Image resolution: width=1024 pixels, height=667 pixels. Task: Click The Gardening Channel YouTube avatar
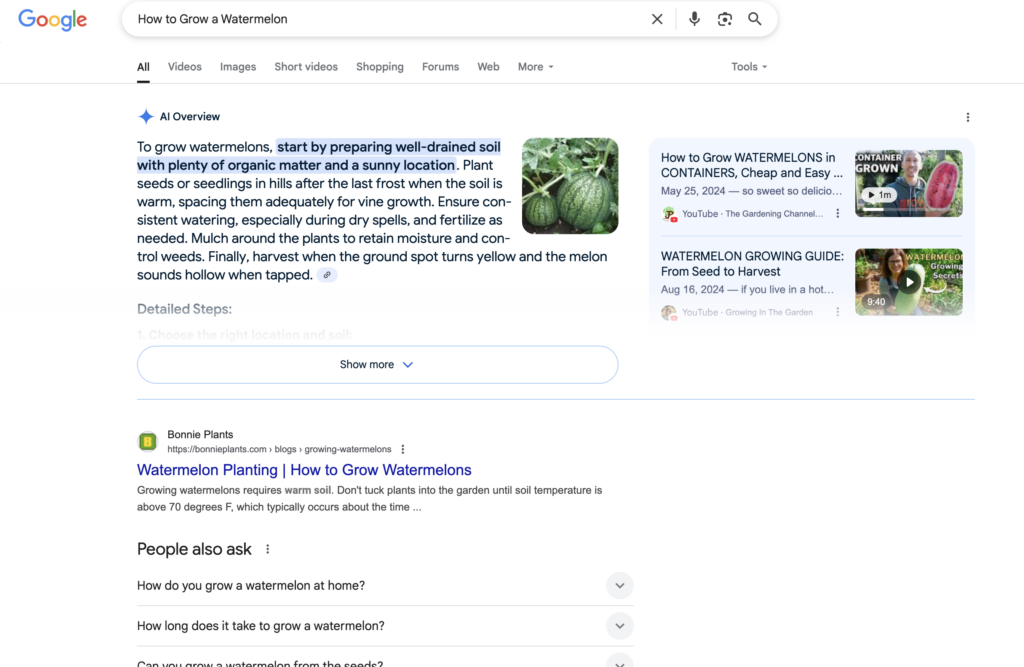(x=669, y=214)
